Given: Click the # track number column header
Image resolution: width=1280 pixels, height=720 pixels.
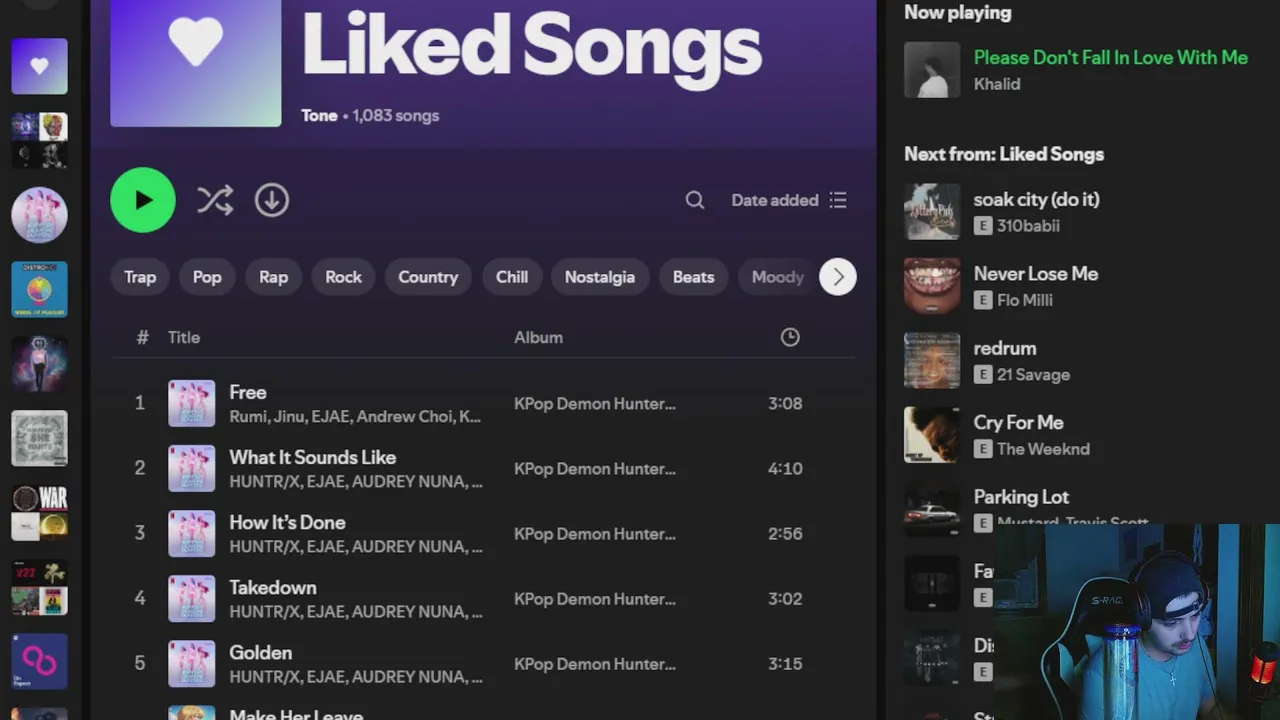Looking at the screenshot, I should [142, 337].
